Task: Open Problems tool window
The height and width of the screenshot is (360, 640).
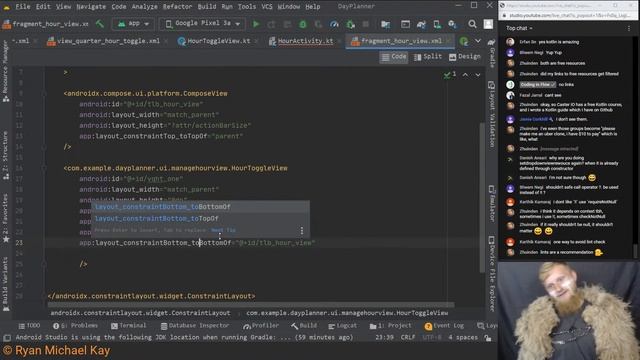Action: [76, 326]
